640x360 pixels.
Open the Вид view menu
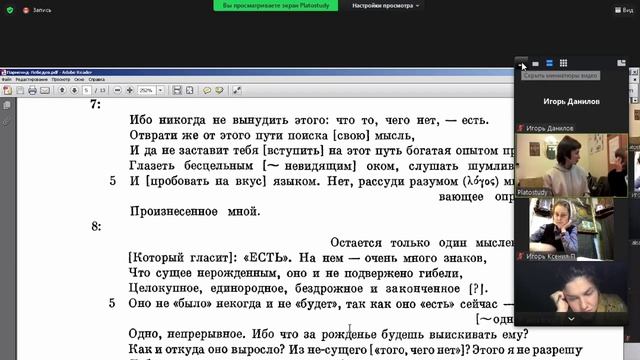pyautogui.click(x=624, y=10)
